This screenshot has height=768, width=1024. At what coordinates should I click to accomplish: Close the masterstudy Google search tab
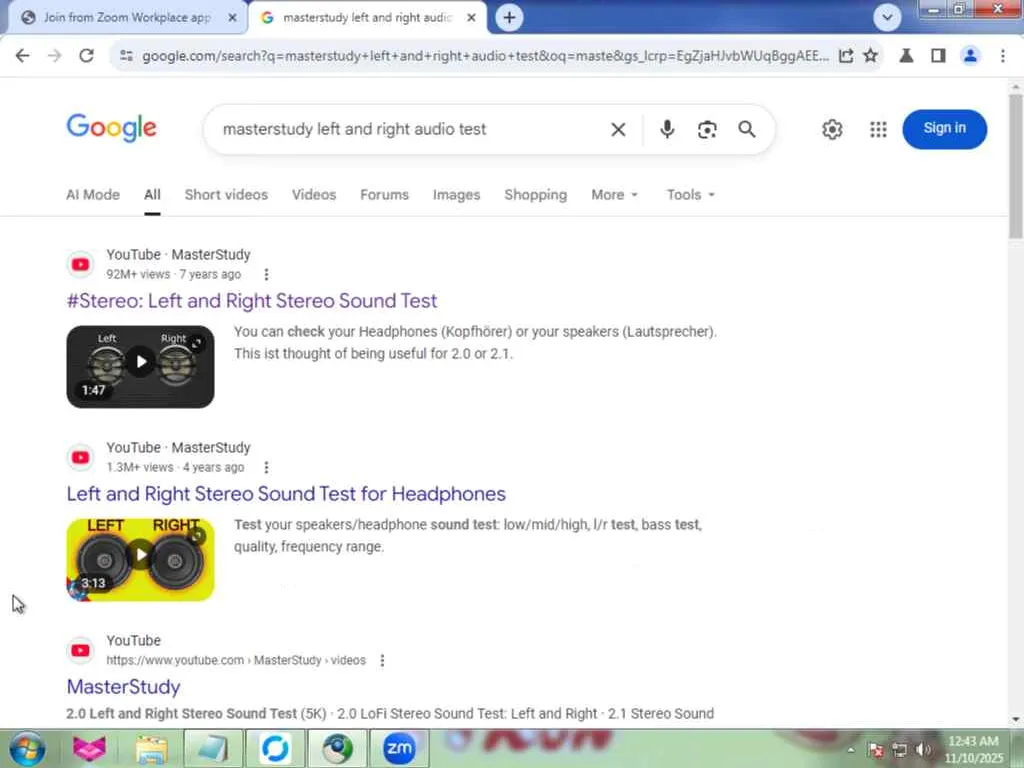coord(472,18)
